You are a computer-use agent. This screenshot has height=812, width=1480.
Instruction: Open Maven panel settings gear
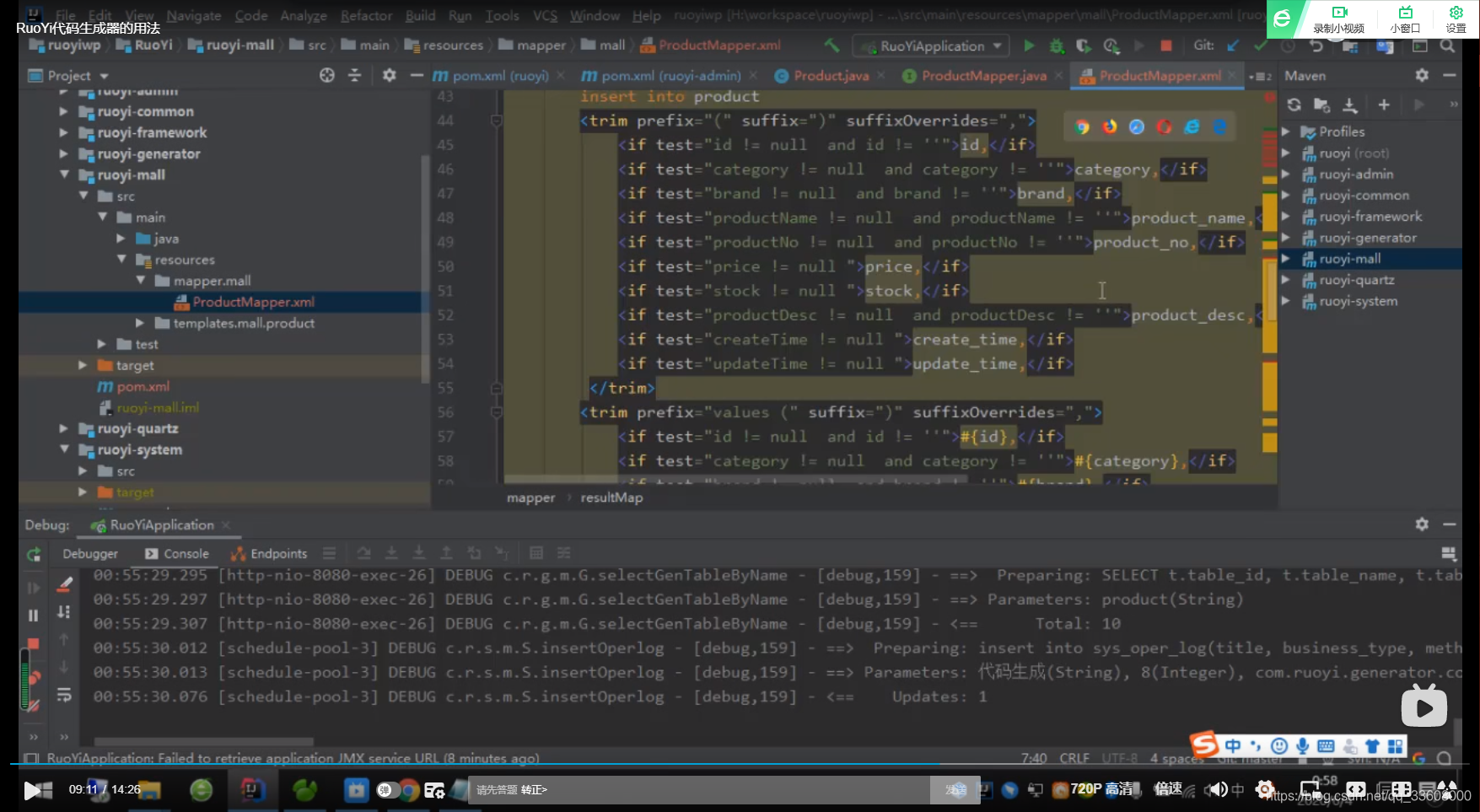click(1422, 75)
